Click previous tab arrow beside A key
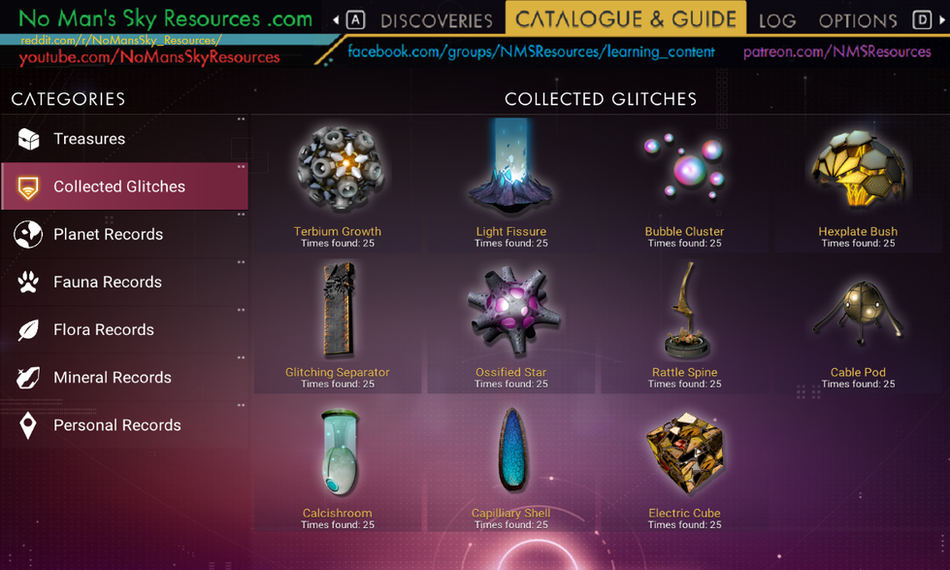This screenshot has height=570, width=950. pos(336,21)
